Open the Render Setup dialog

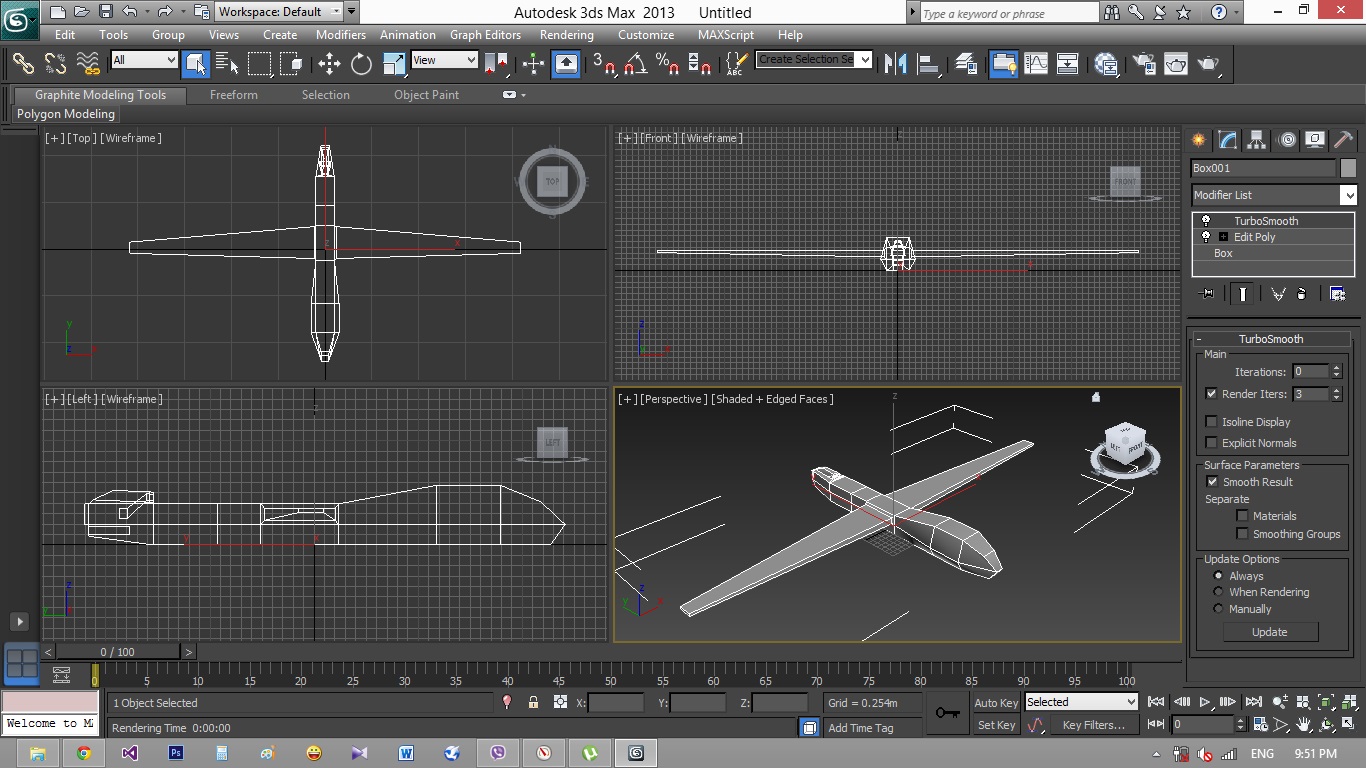pos(1143,63)
